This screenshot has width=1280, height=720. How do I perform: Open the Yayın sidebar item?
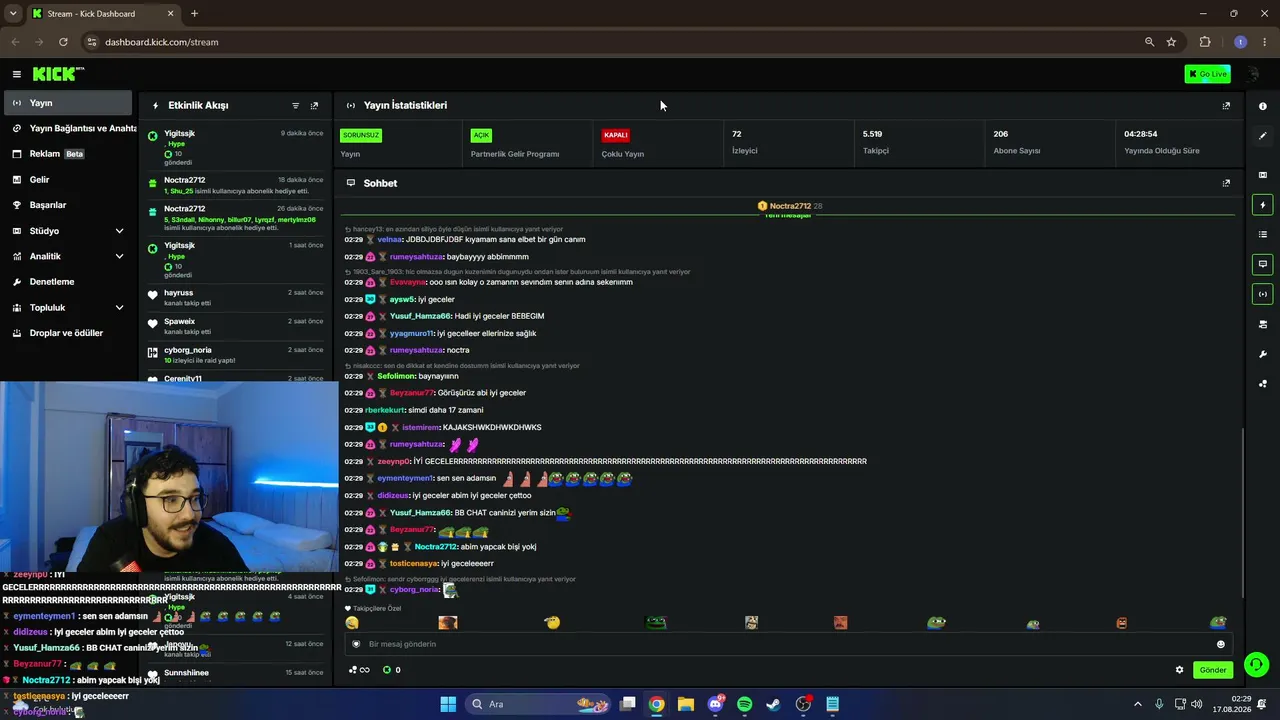[68, 103]
